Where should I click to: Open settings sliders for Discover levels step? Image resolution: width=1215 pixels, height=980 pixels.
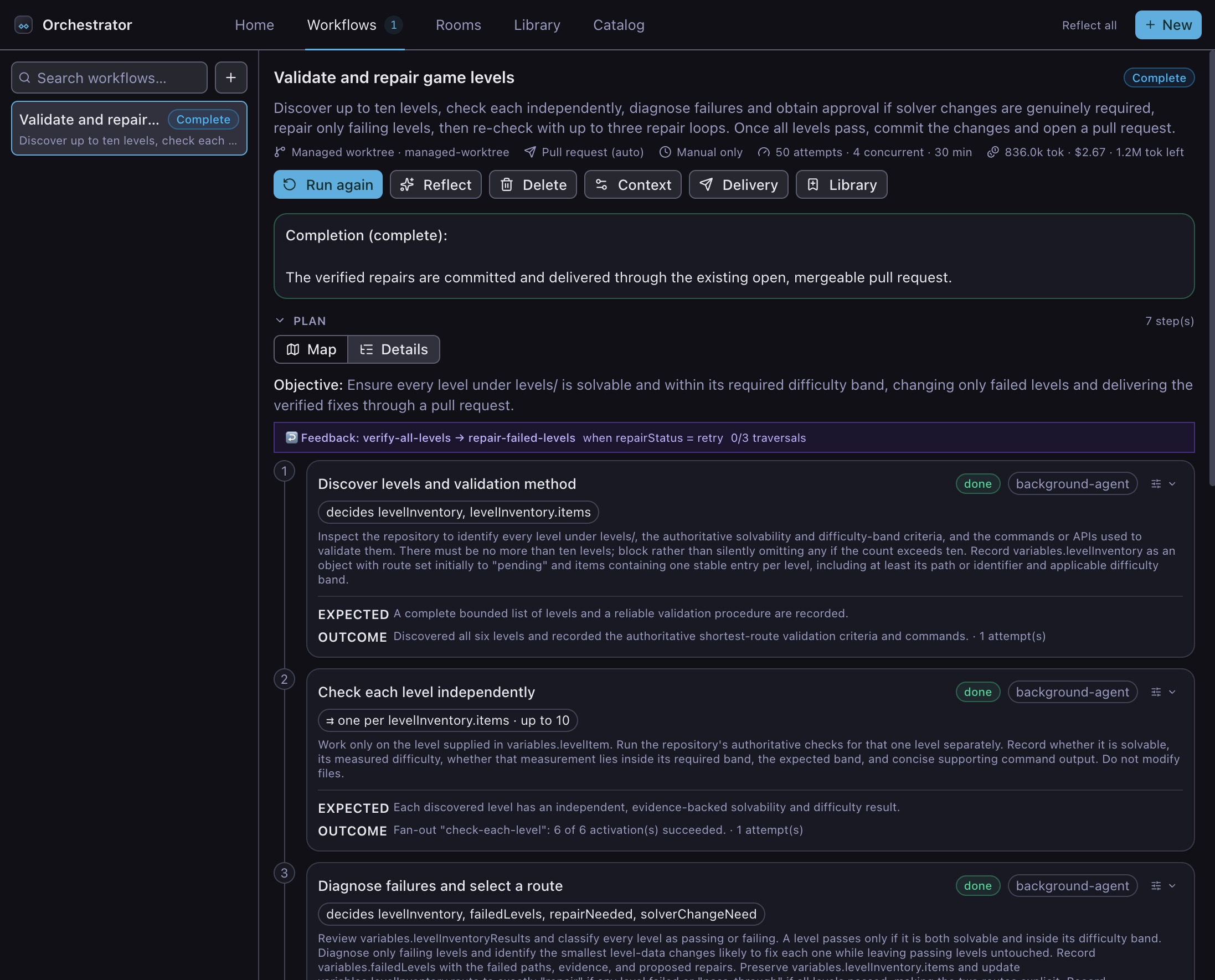[x=1156, y=484]
